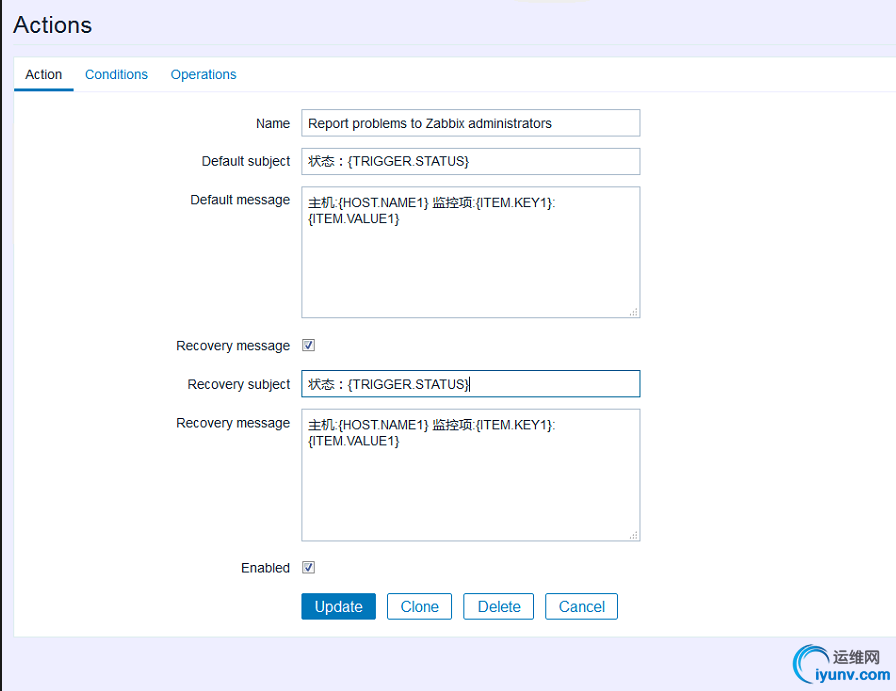
Task: Click the Default message label
Action: 240,200
